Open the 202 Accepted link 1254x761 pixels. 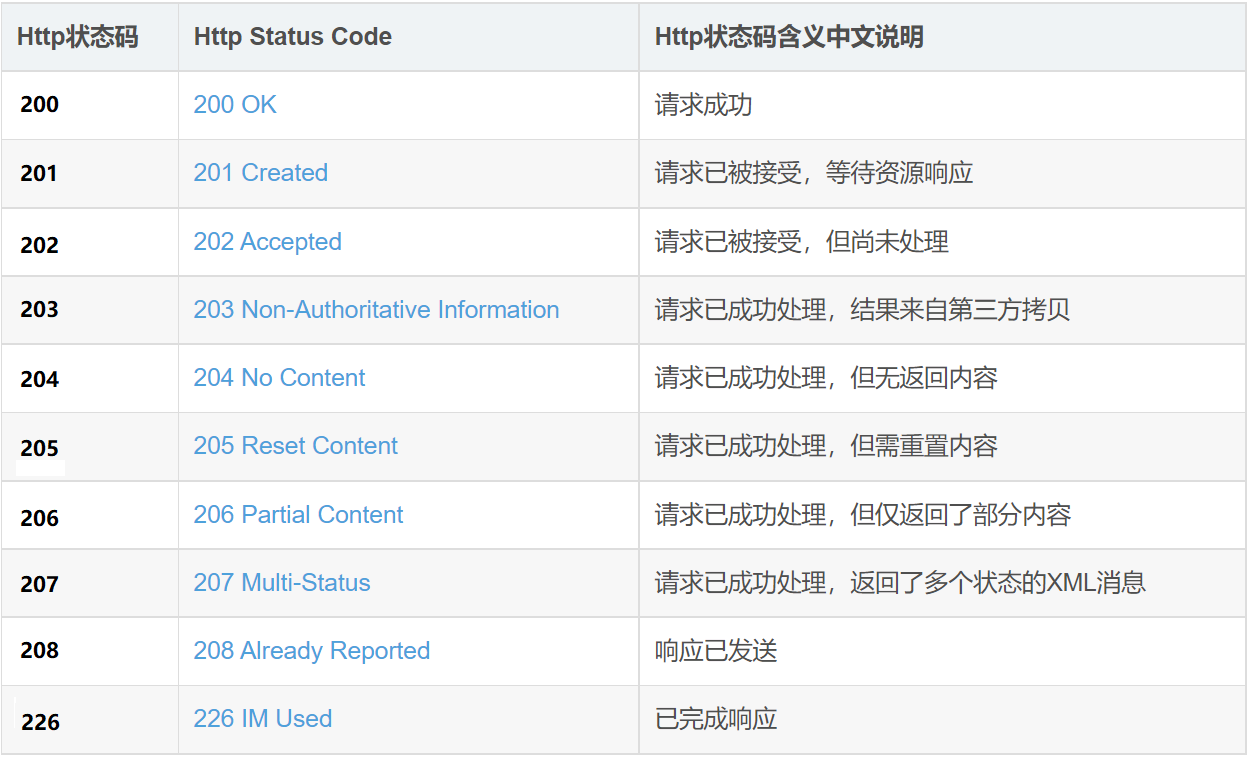(x=267, y=242)
